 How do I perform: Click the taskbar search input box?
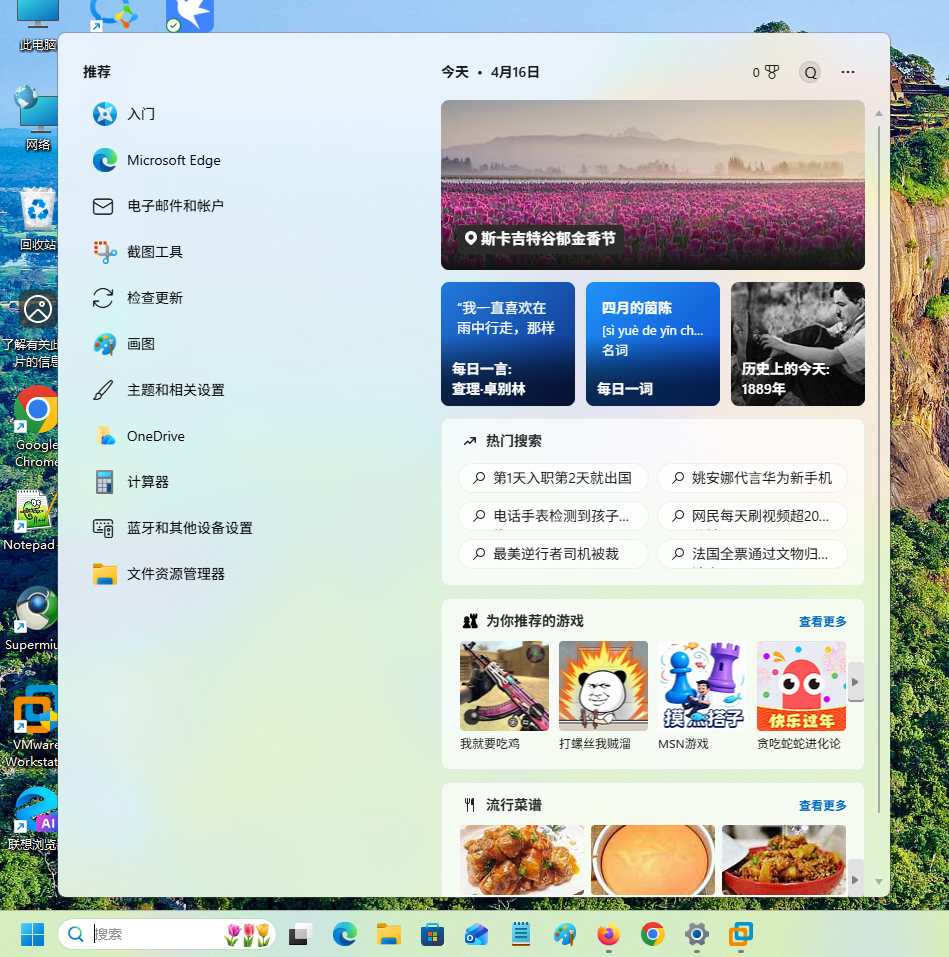(x=155, y=934)
